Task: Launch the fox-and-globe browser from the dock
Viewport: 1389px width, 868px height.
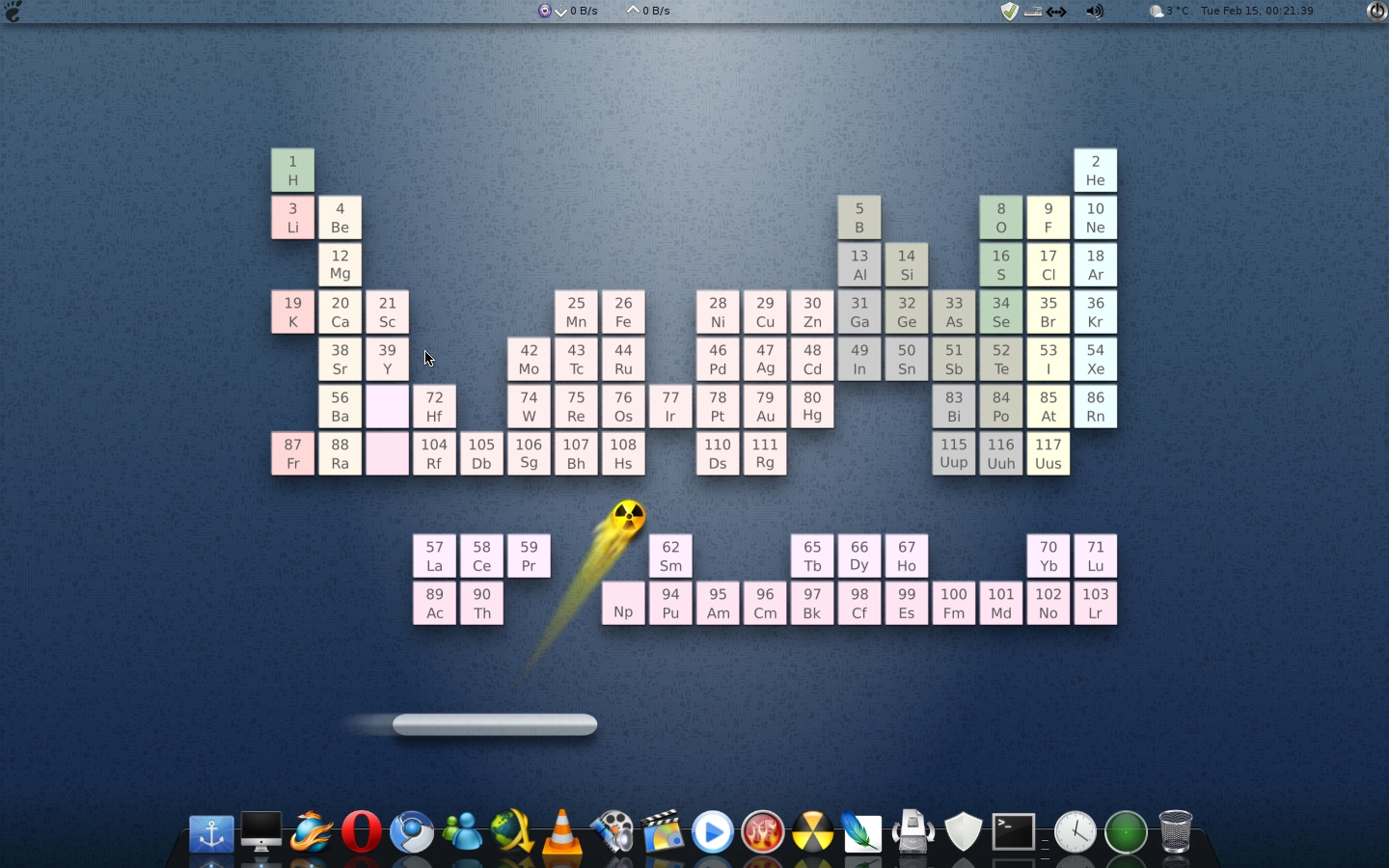Action: tap(312, 832)
